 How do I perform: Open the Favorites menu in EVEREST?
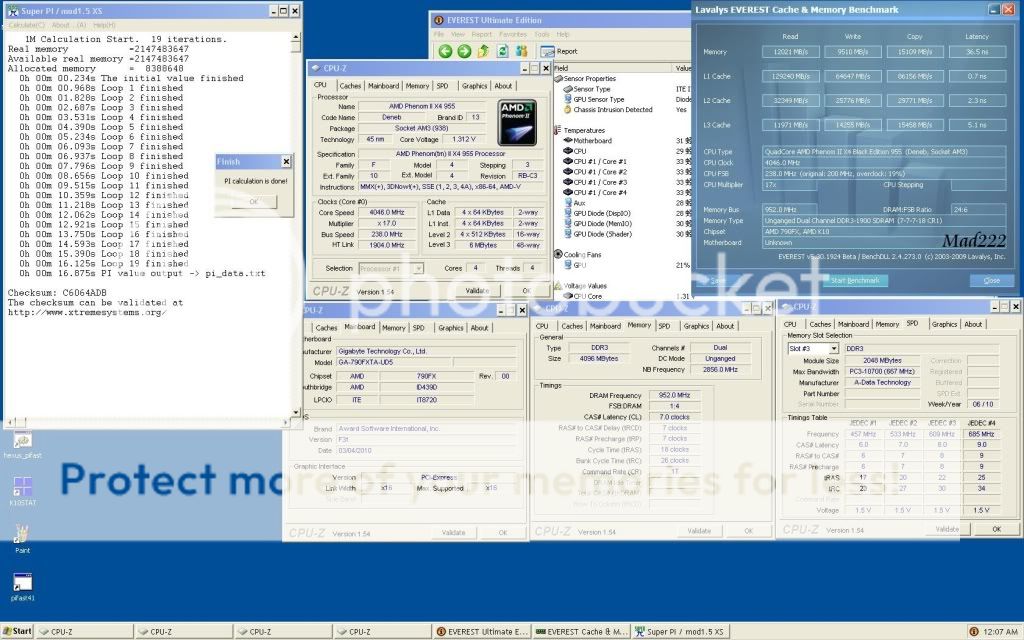pos(513,35)
